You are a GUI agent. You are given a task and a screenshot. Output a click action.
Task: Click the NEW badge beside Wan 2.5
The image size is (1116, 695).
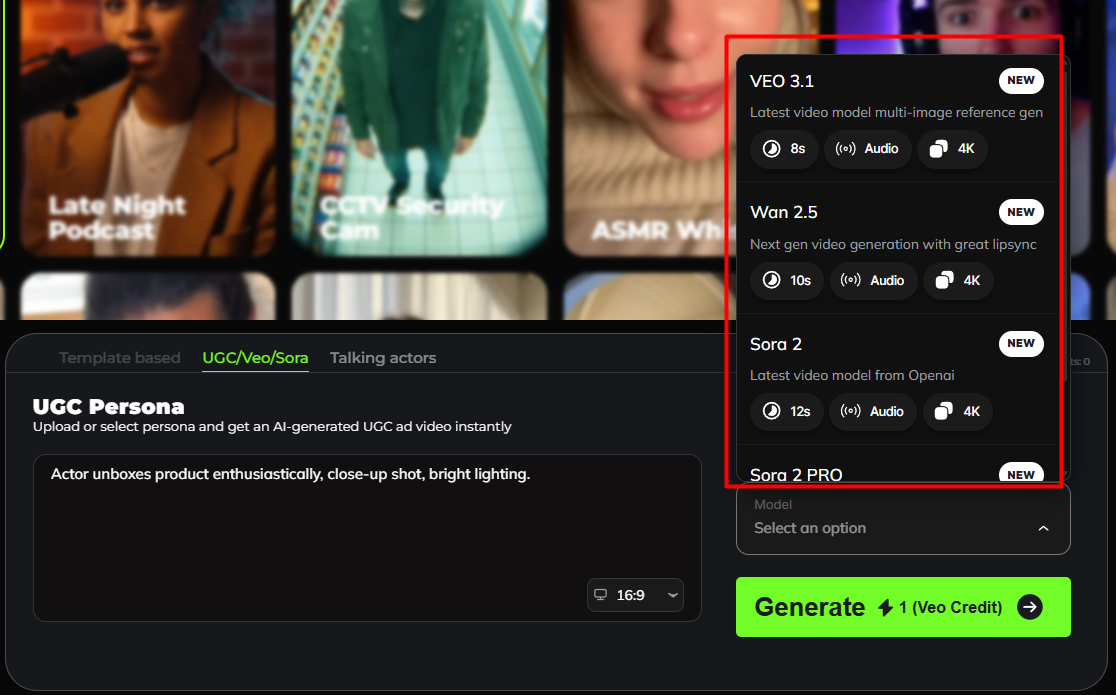[1021, 212]
